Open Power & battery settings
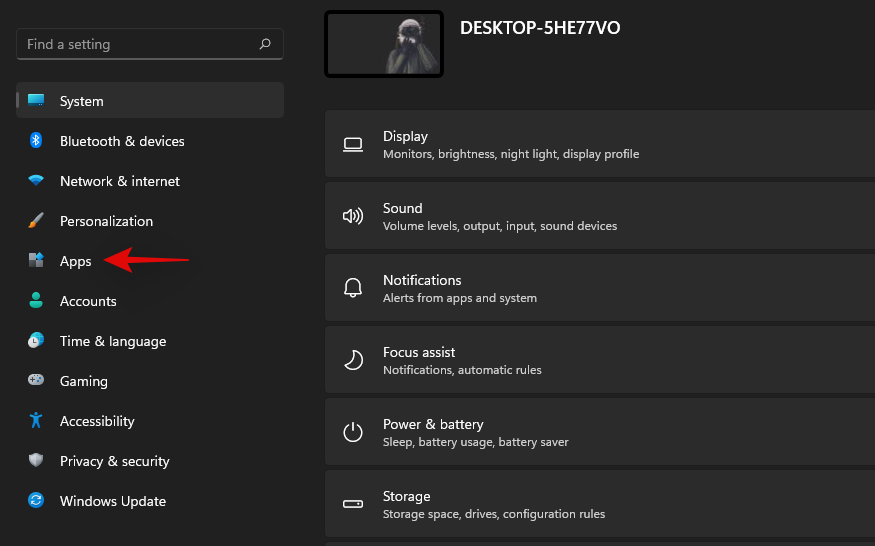 (x=600, y=433)
